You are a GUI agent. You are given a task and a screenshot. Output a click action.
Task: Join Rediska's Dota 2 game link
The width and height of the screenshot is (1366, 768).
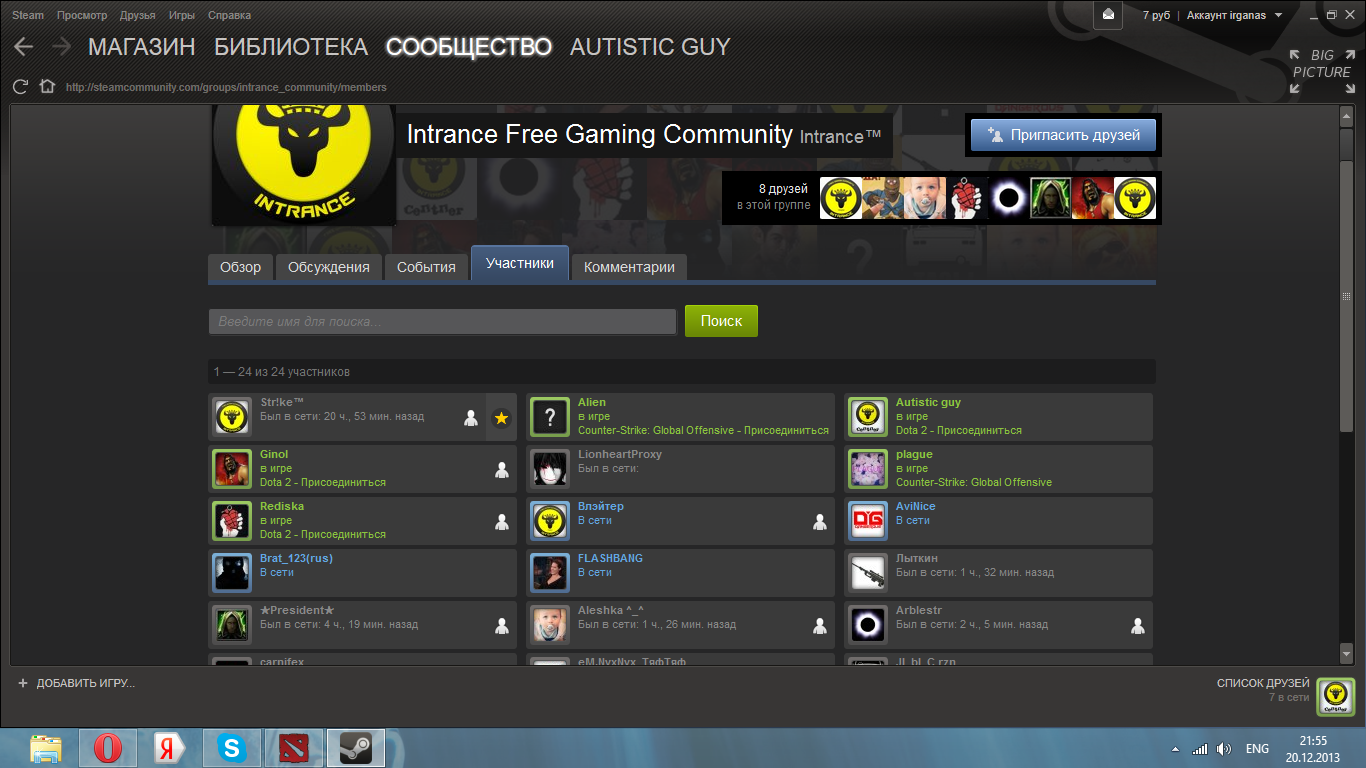click(x=323, y=534)
